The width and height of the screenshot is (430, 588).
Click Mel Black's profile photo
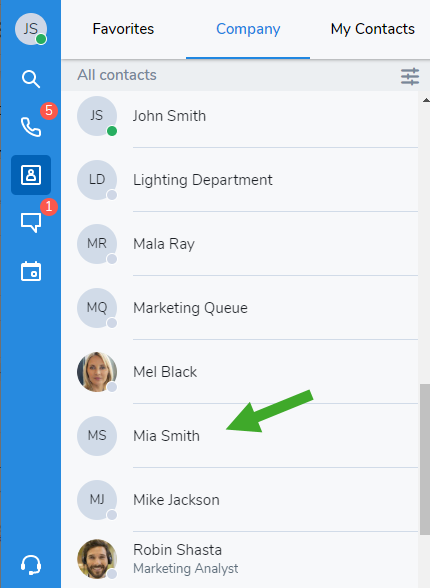[x=97, y=372]
